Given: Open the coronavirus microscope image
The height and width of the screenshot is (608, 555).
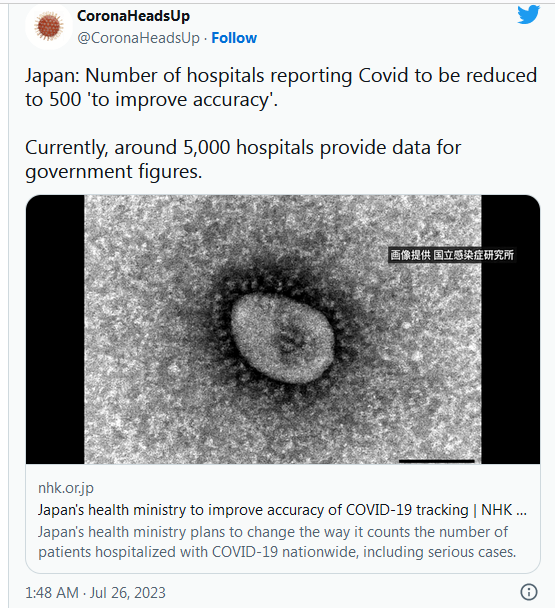Looking at the screenshot, I should (283, 329).
